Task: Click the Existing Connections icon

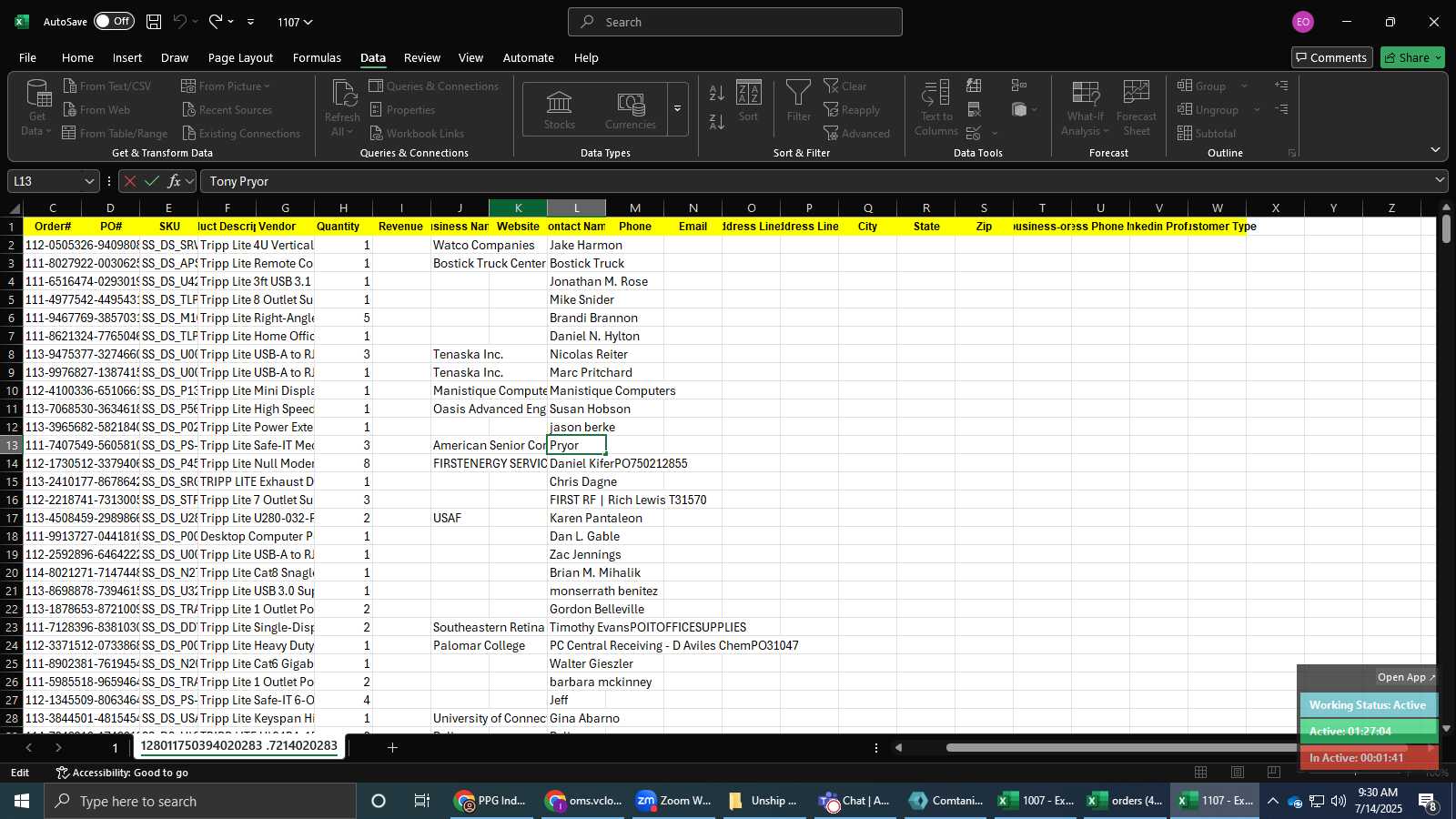Action: point(189,133)
